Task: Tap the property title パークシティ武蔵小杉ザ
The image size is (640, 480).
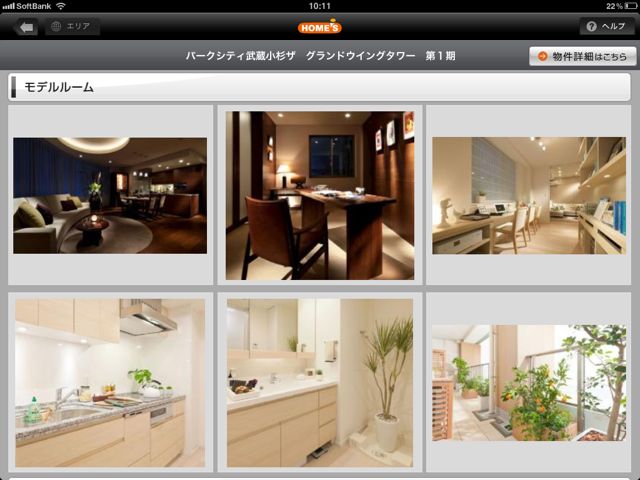Action: [240, 56]
